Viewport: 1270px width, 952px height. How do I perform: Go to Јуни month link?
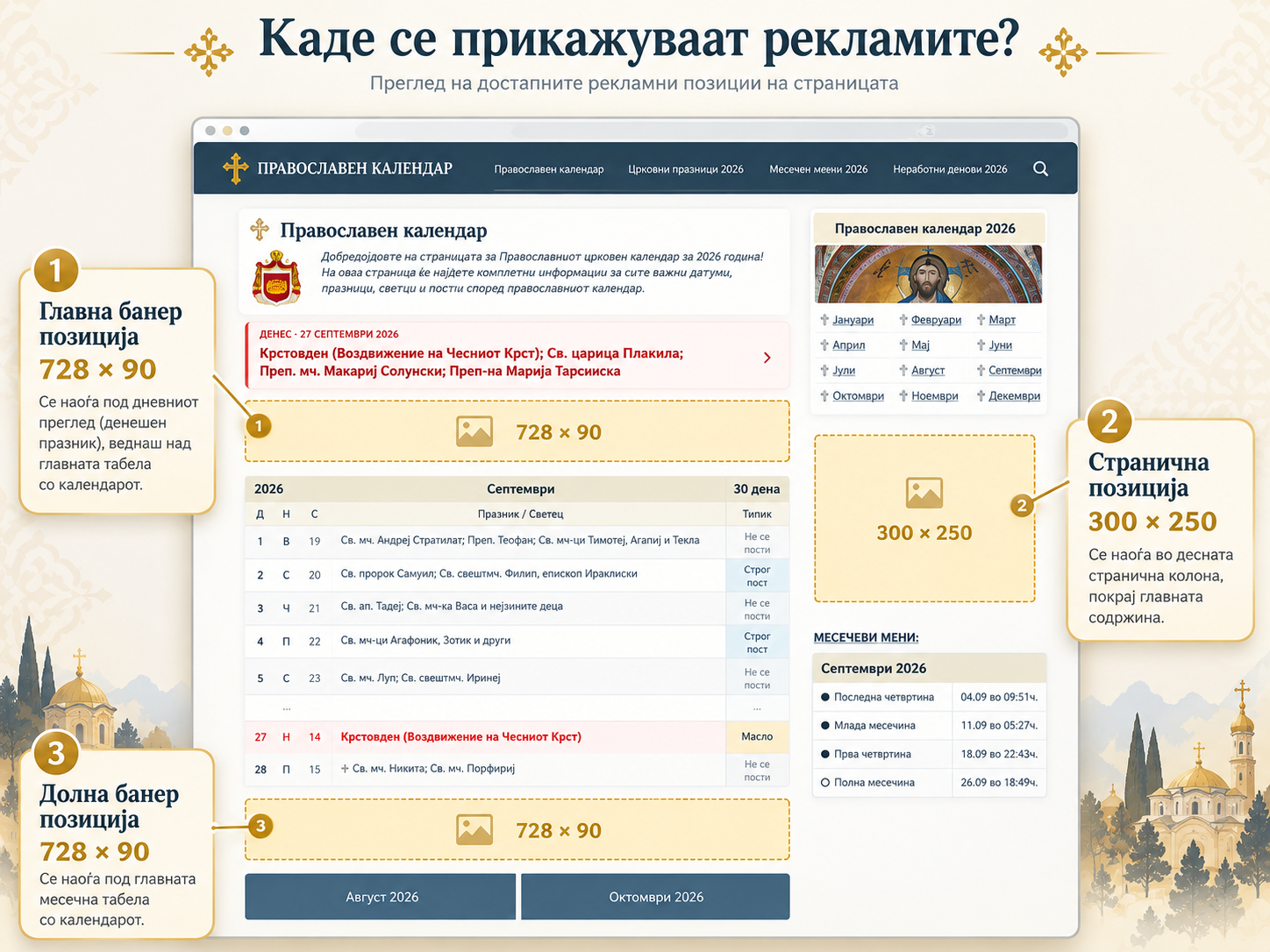pos(1000,345)
